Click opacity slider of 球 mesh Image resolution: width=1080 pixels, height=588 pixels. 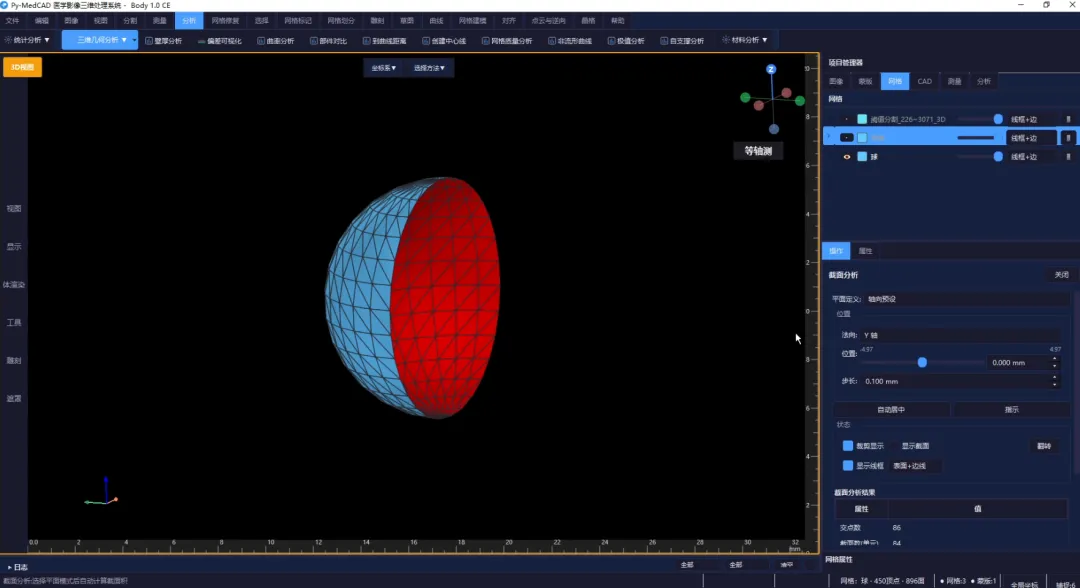pos(980,157)
